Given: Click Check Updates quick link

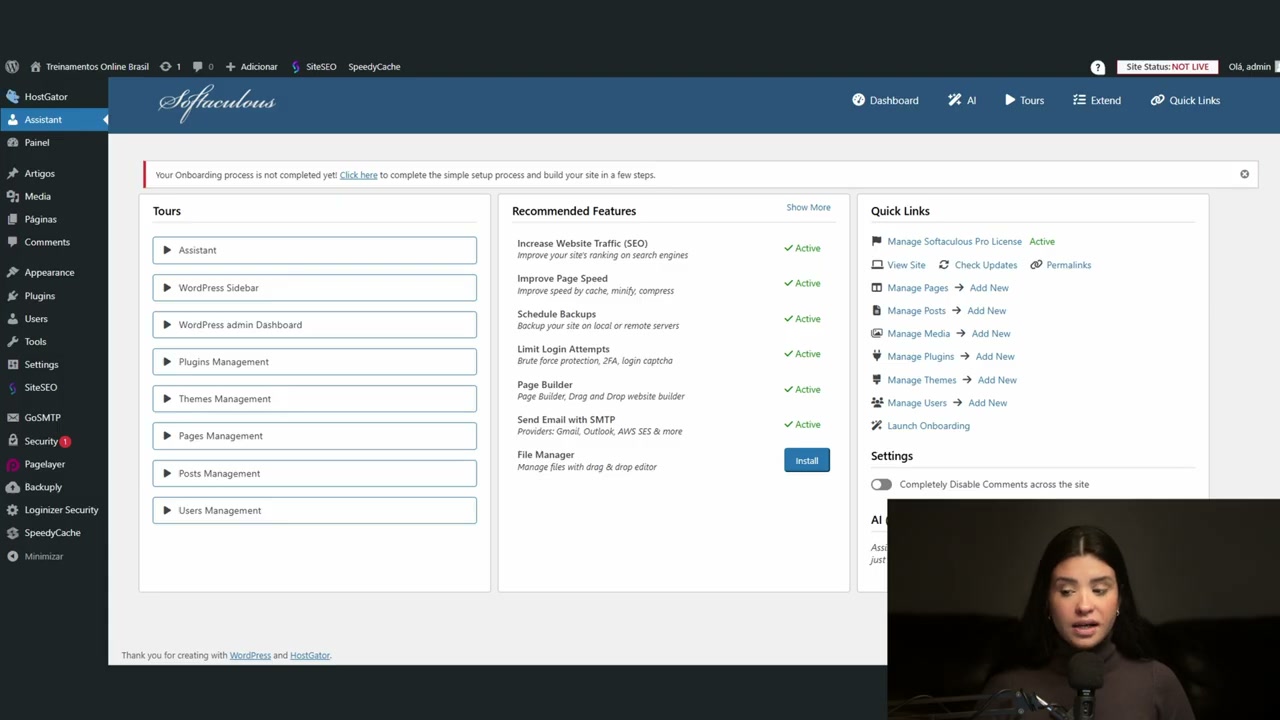Looking at the screenshot, I should 985,265.
